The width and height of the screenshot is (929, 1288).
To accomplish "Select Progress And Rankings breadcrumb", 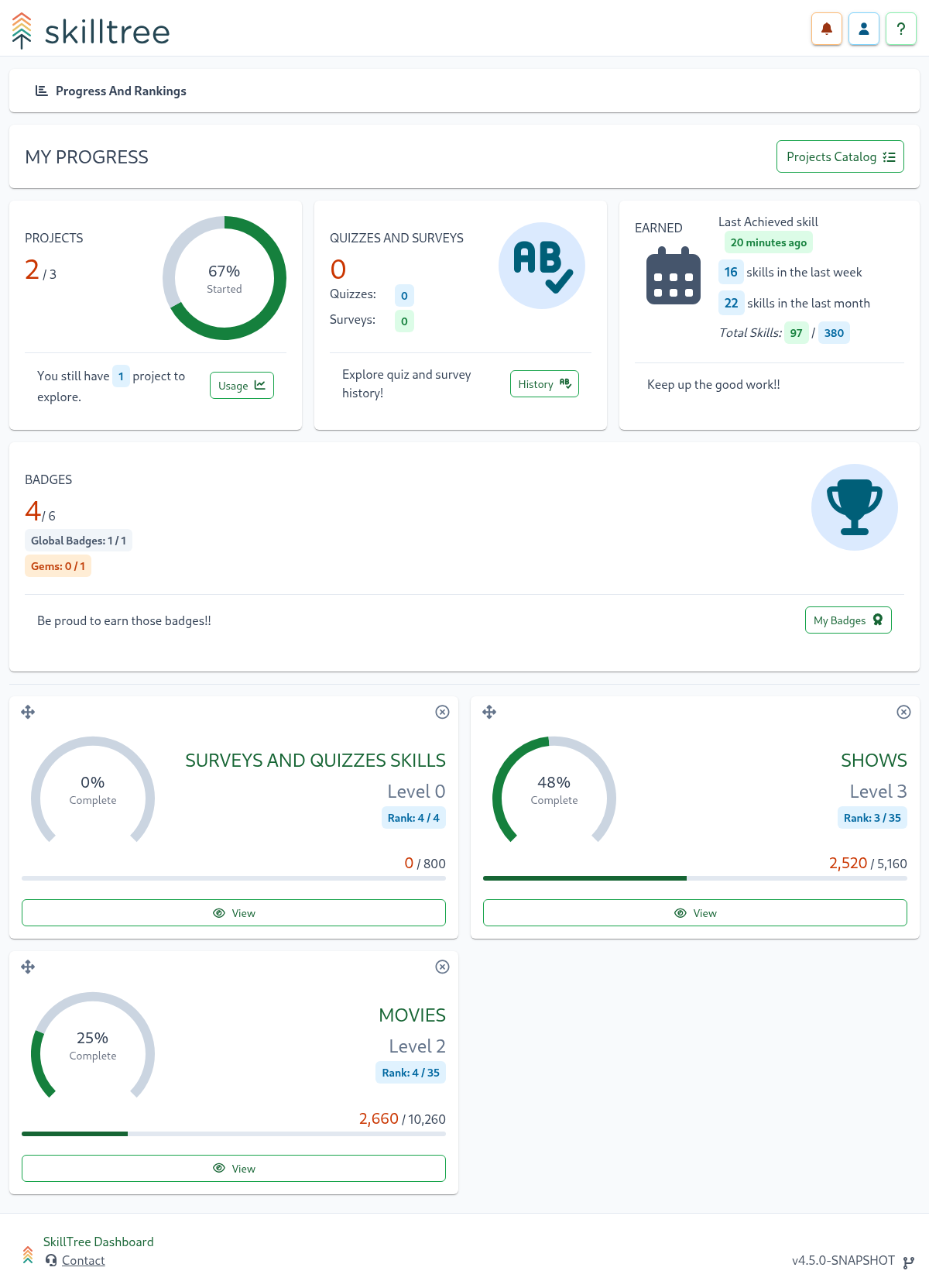I will [x=121, y=91].
